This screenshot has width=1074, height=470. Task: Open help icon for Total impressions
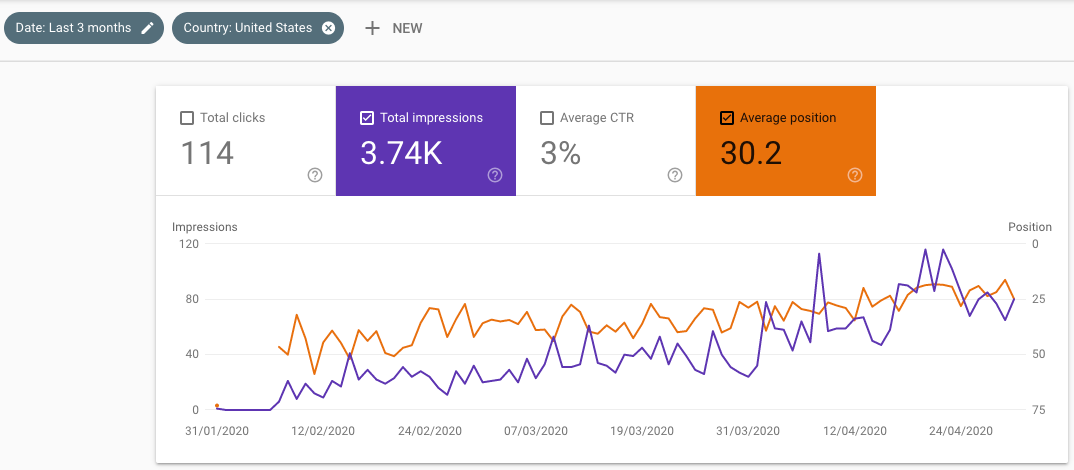coord(495,175)
